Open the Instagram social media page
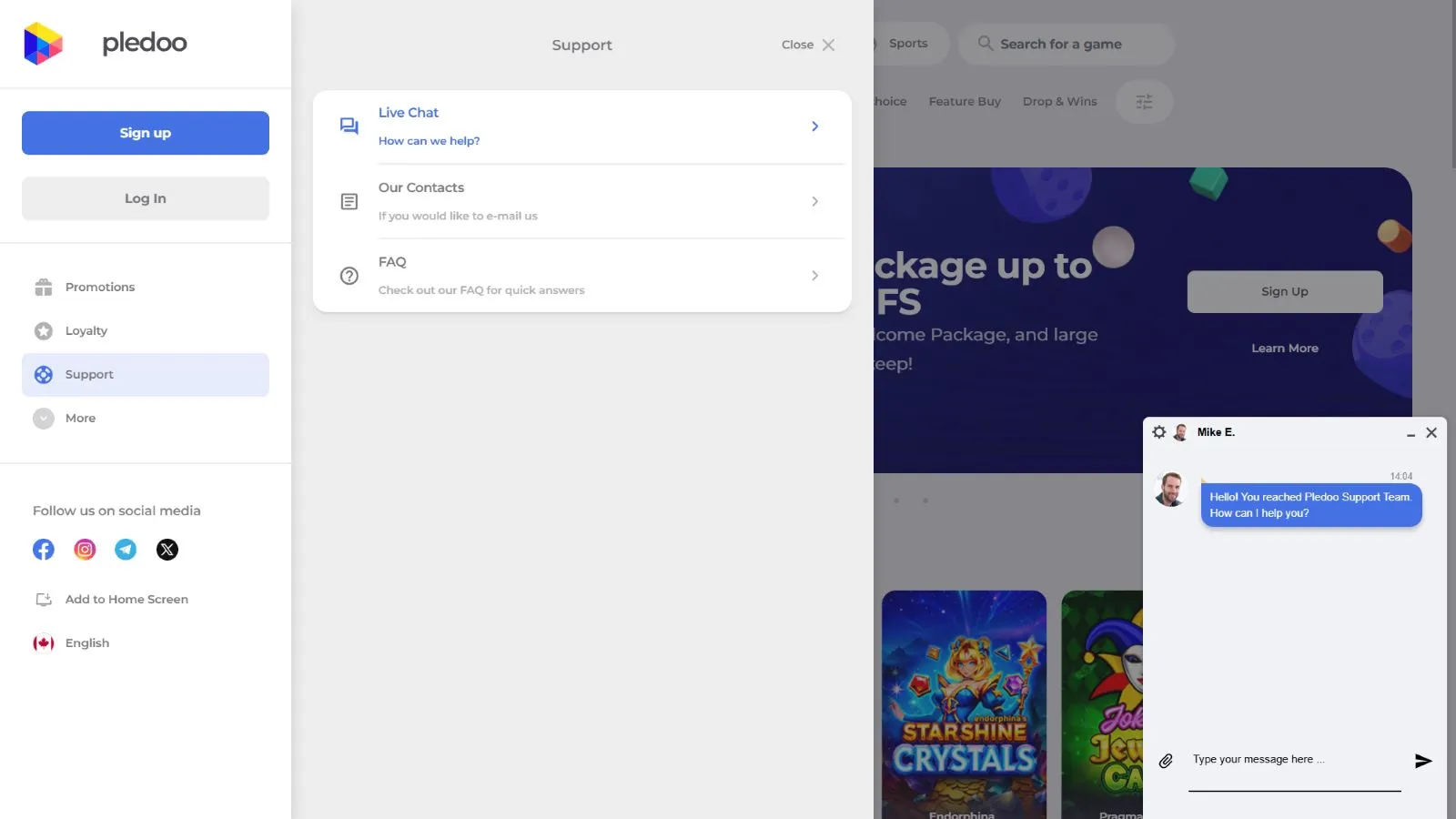This screenshot has height=819, width=1456. 85,550
